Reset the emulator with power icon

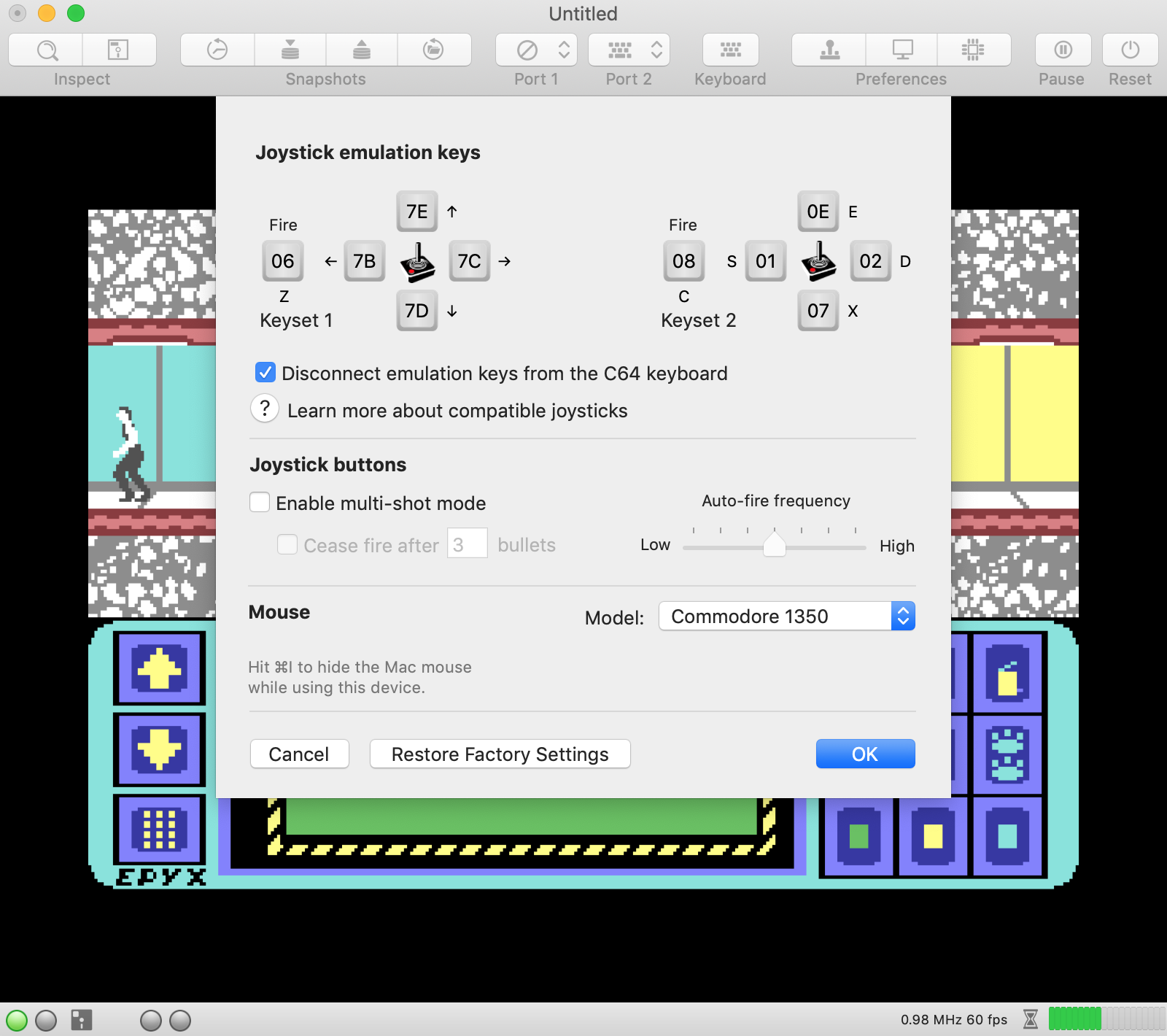click(1130, 50)
